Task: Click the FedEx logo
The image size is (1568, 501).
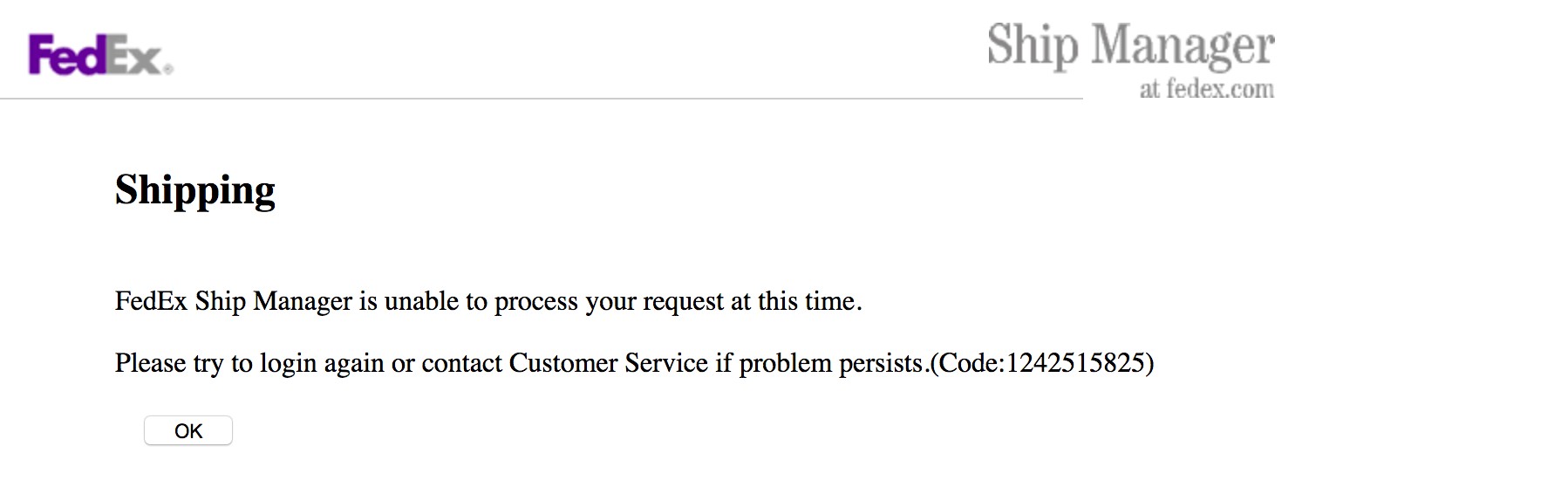Action: point(99,56)
